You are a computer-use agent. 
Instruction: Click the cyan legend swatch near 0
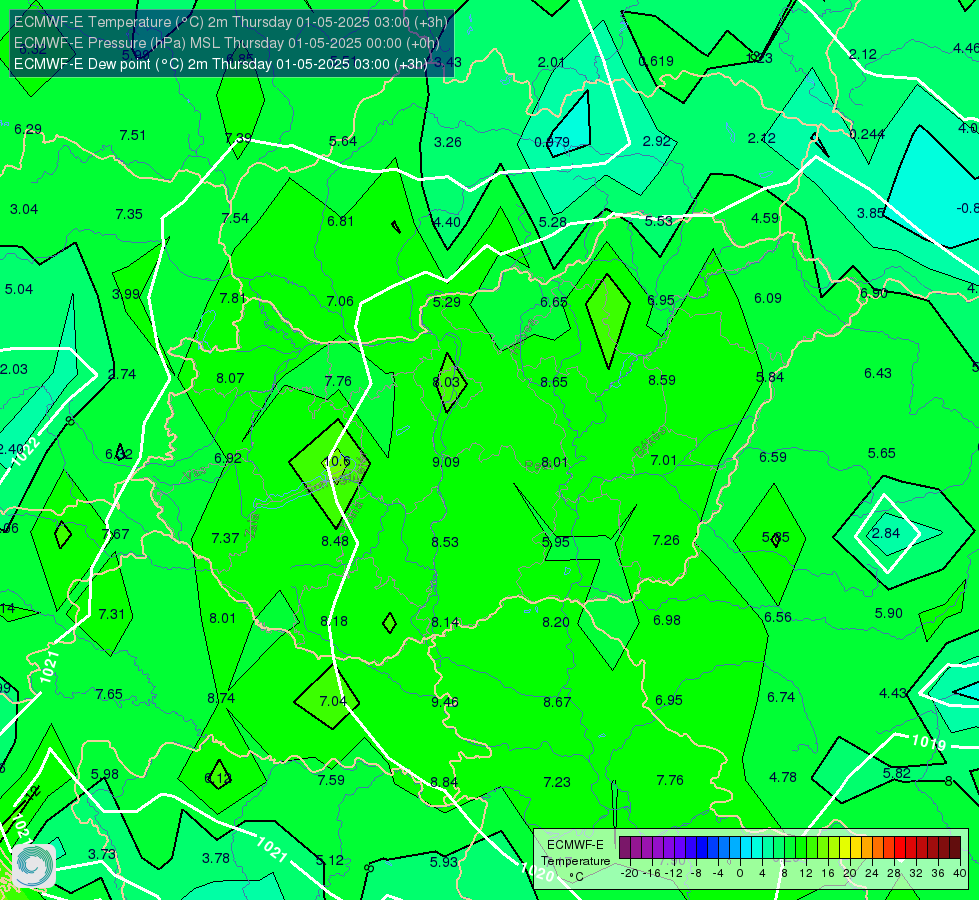746,848
